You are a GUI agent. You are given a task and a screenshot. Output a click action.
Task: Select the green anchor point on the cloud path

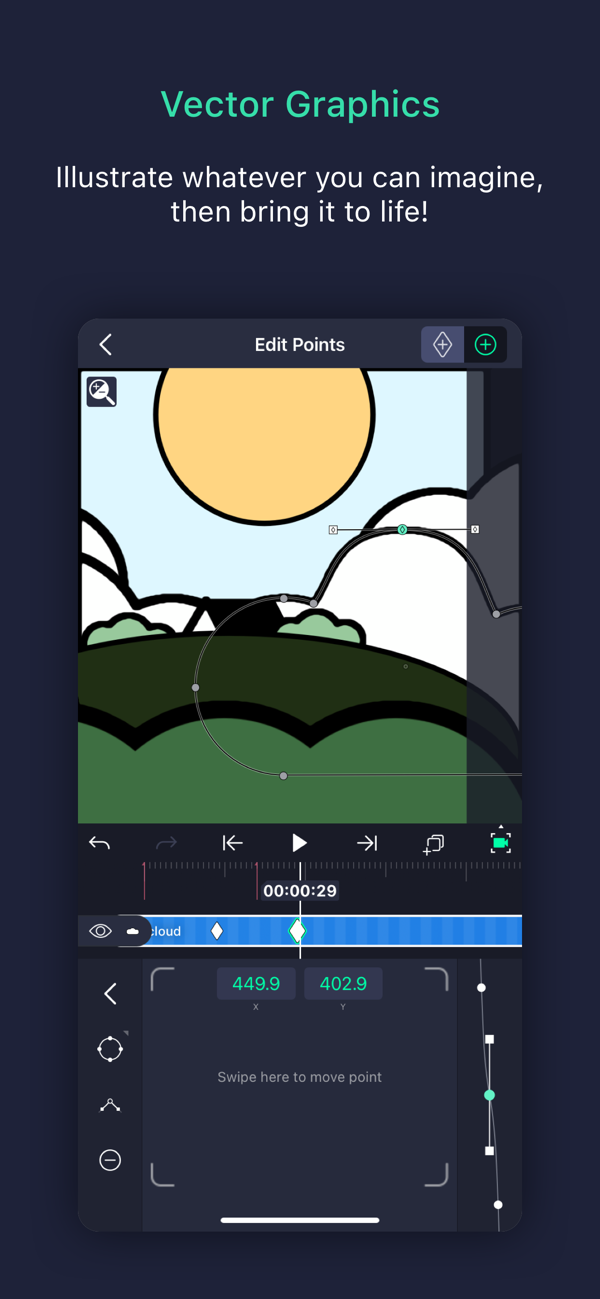point(403,529)
